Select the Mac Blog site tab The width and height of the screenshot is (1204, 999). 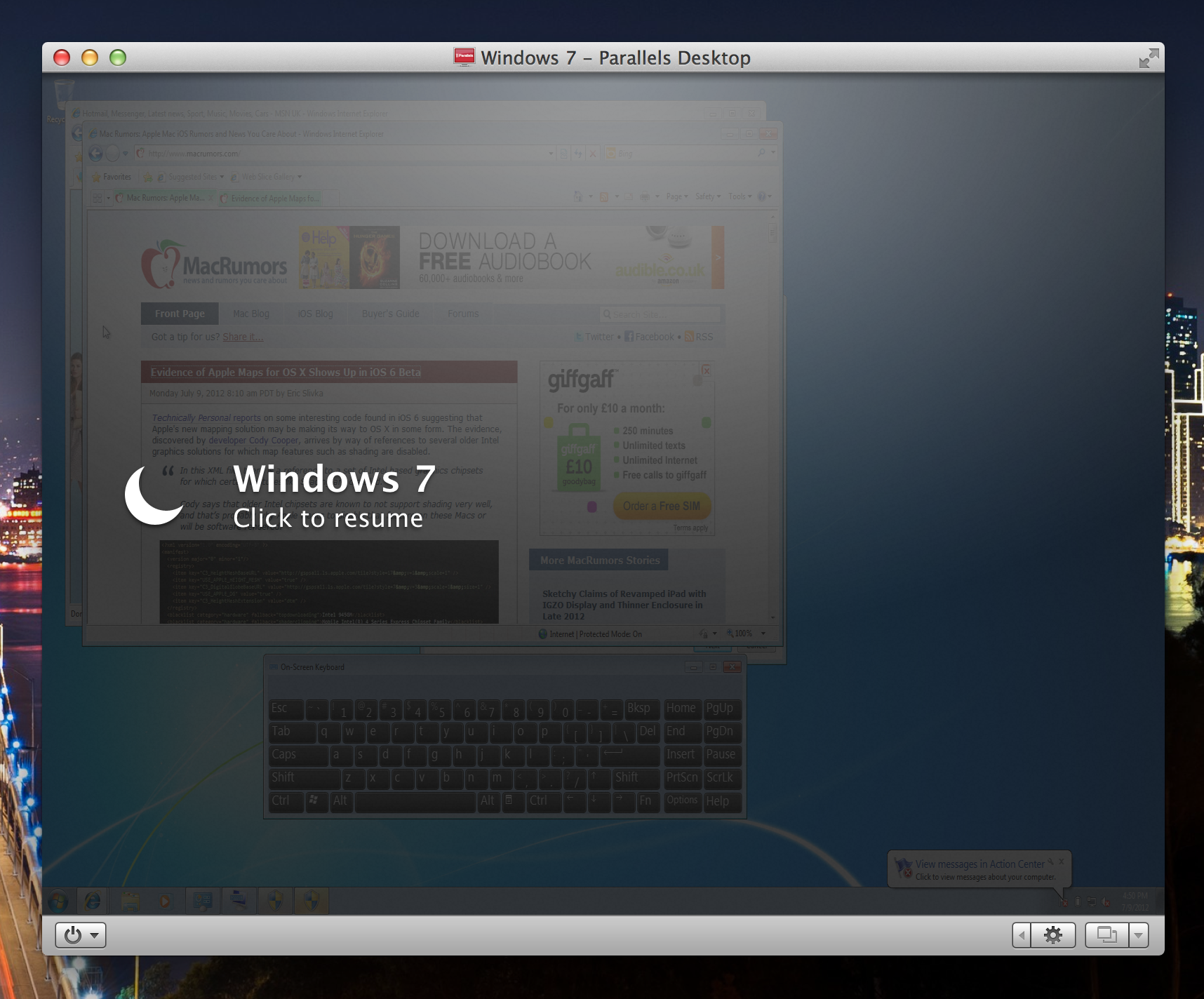tap(251, 314)
